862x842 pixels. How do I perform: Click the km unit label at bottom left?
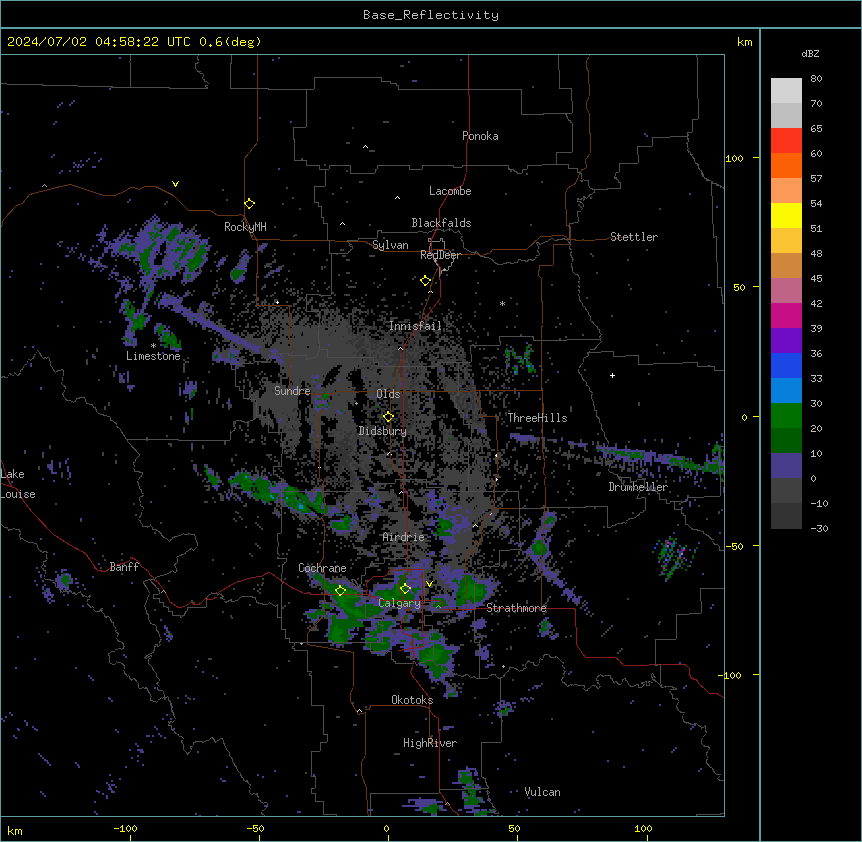click(15, 830)
